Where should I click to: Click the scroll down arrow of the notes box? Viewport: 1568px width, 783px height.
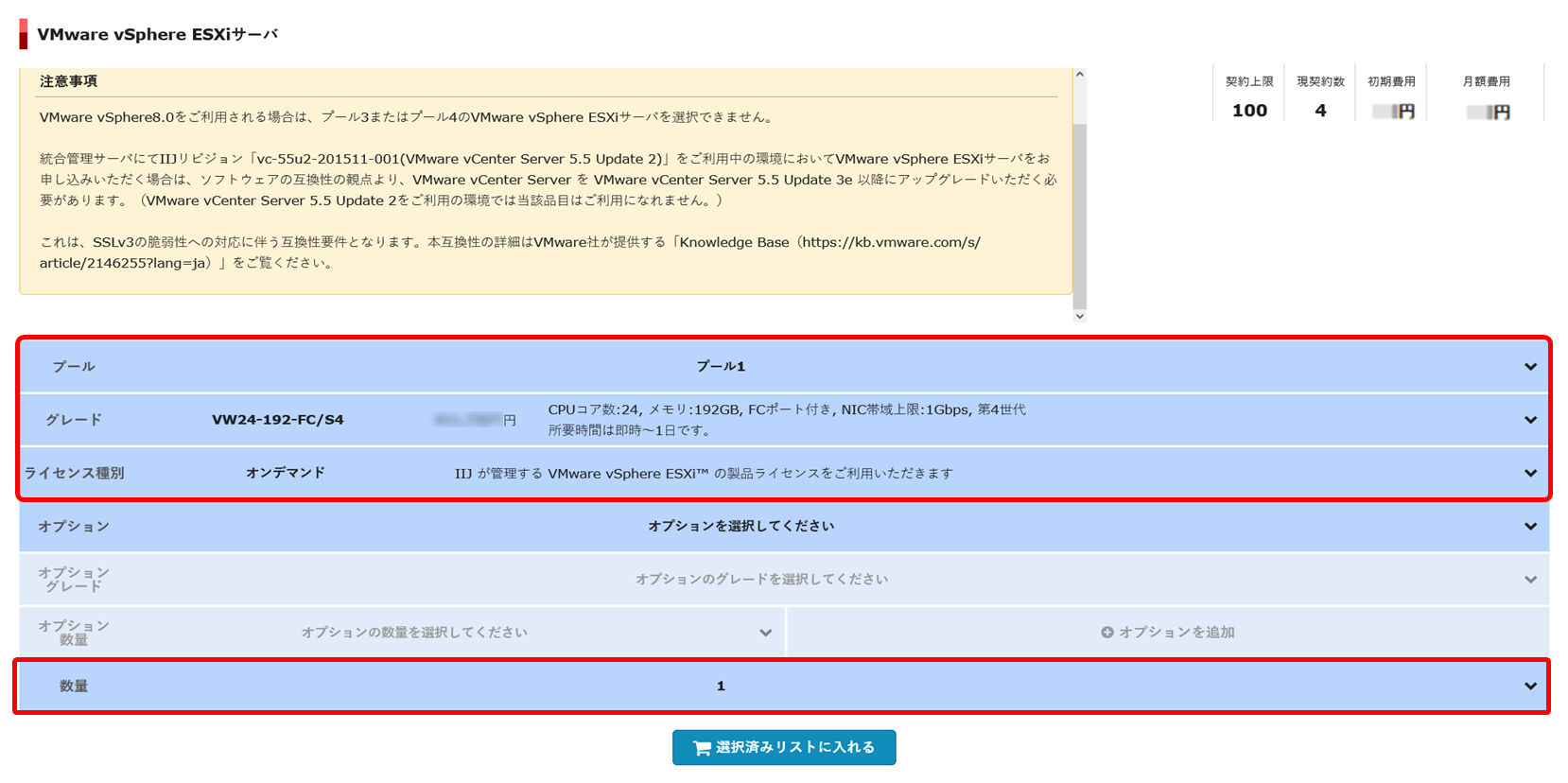1080,316
